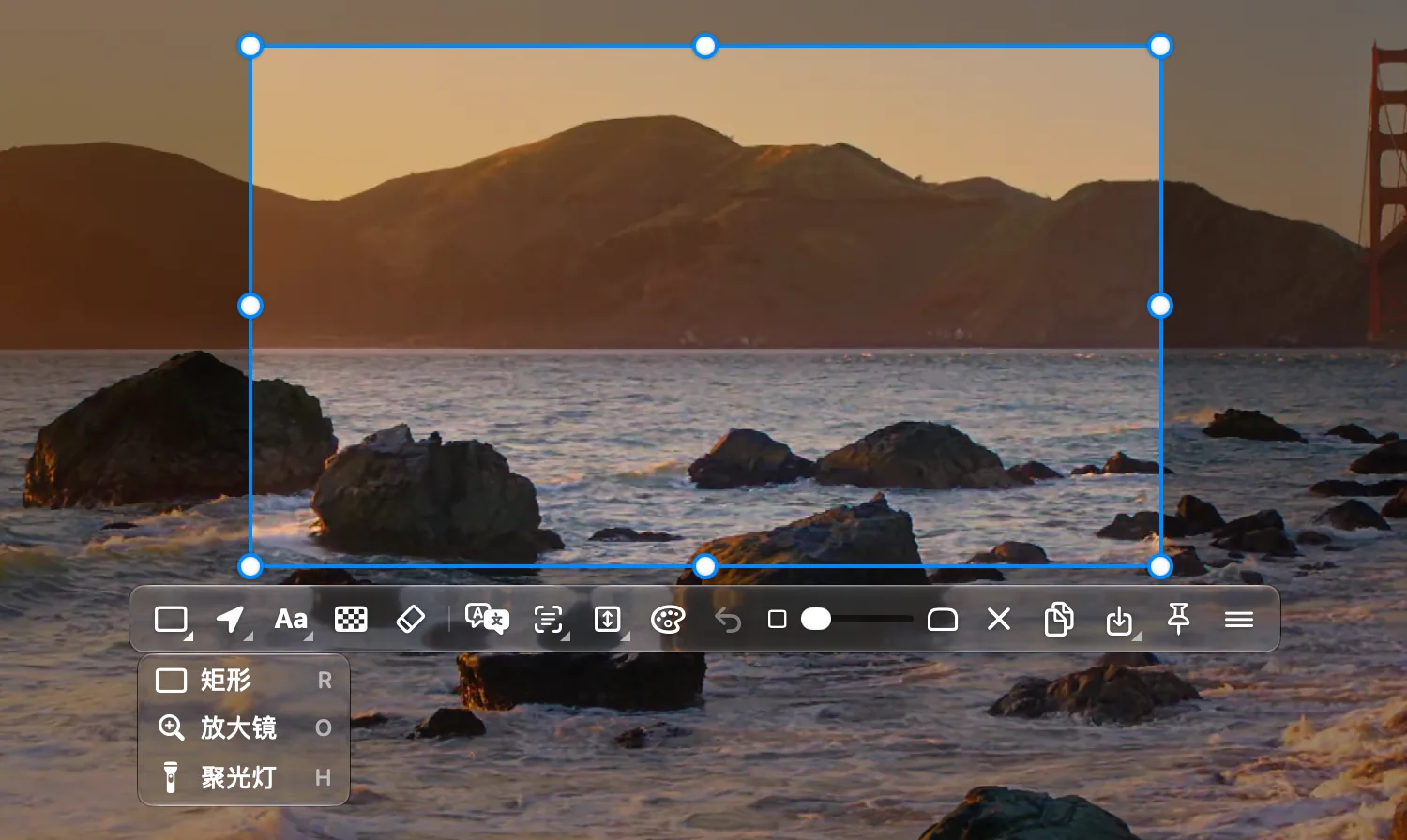Start scrolling long screenshot capture
The height and width of the screenshot is (840, 1407).
point(608,620)
